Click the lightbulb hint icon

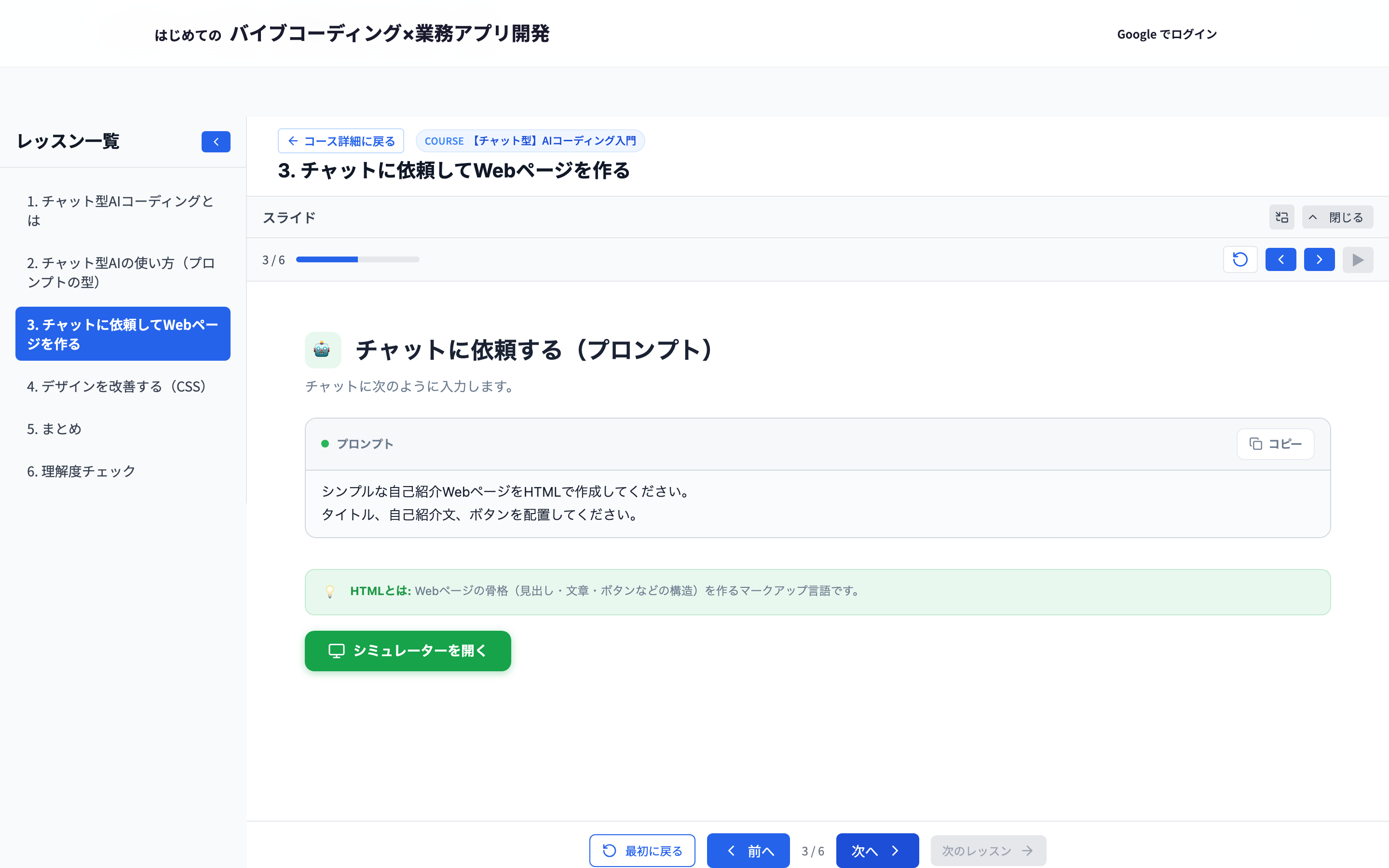click(x=330, y=591)
